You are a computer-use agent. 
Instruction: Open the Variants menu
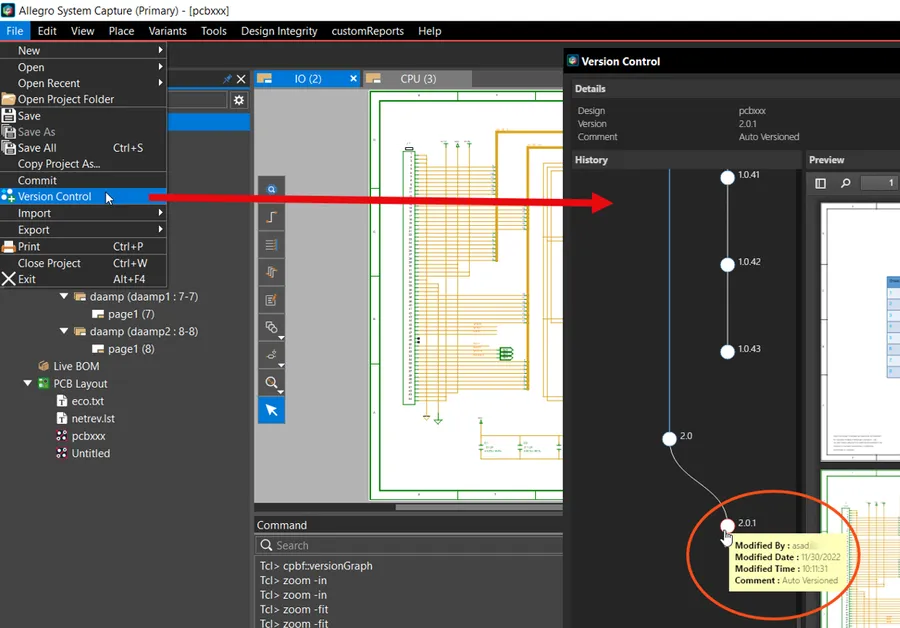pos(168,31)
